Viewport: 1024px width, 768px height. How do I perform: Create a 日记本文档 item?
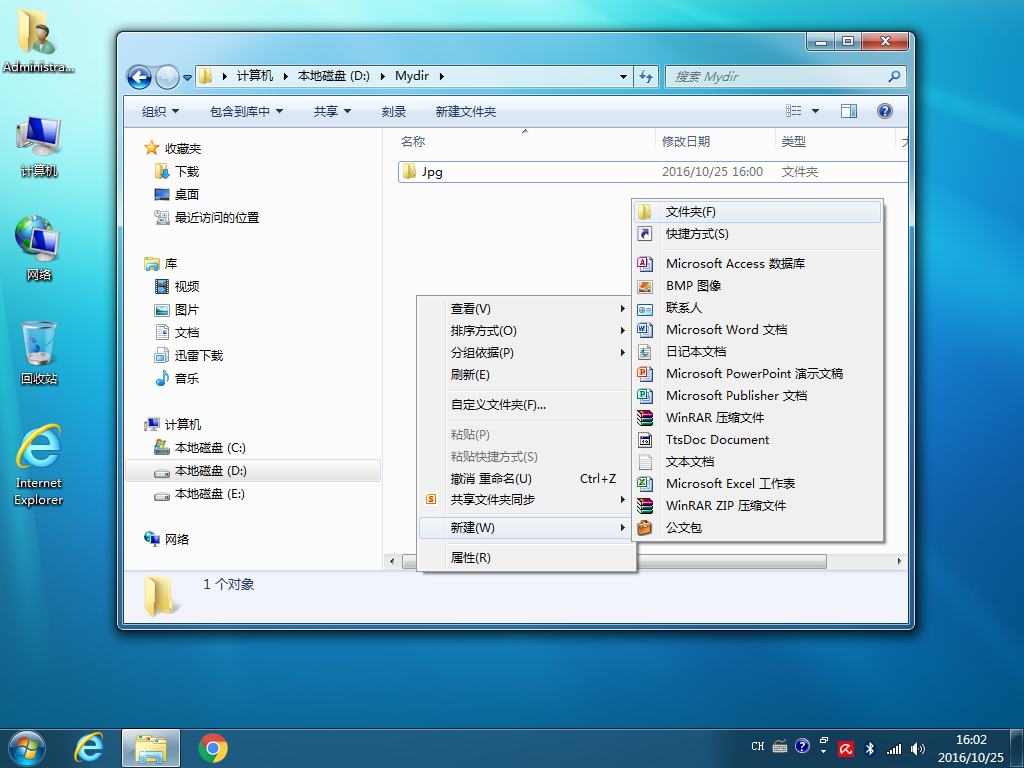point(758,351)
